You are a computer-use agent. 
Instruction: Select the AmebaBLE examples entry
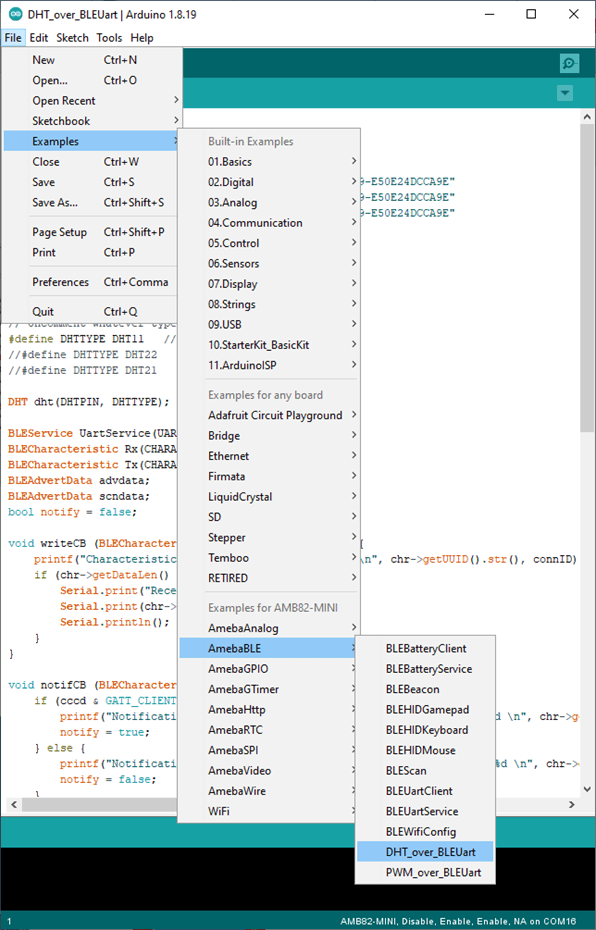click(269, 648)
